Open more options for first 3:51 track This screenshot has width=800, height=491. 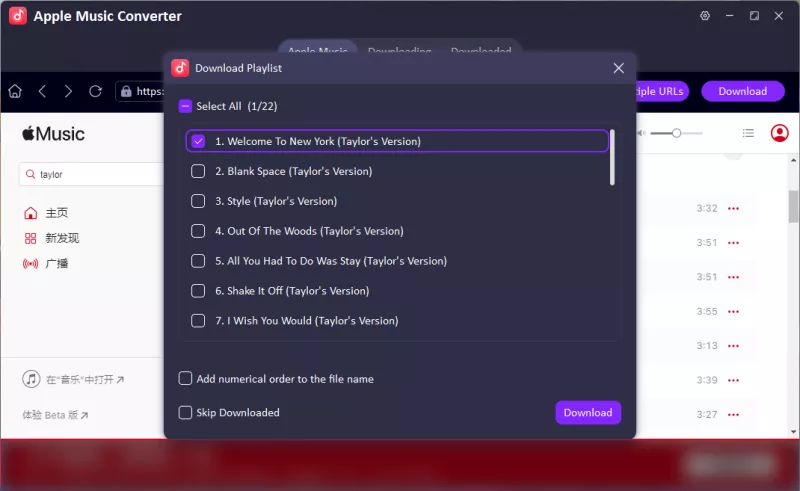click(733, 243)
